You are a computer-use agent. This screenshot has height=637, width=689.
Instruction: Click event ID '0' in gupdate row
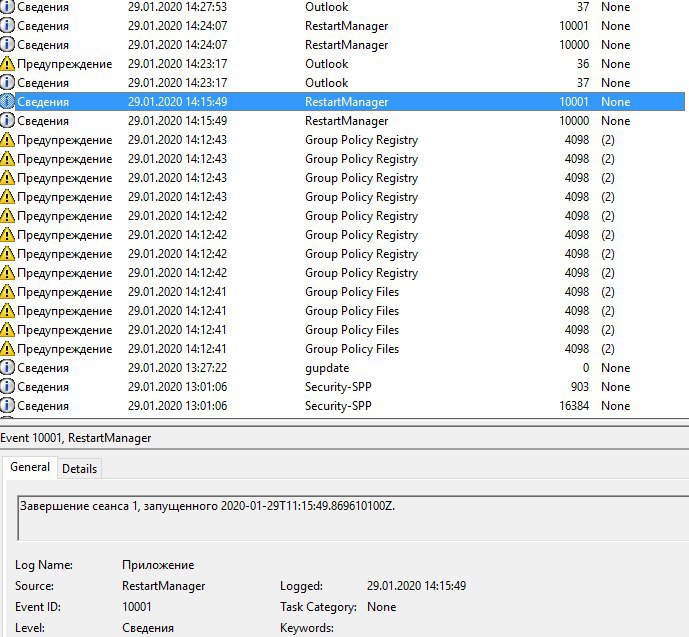point(586,368)
